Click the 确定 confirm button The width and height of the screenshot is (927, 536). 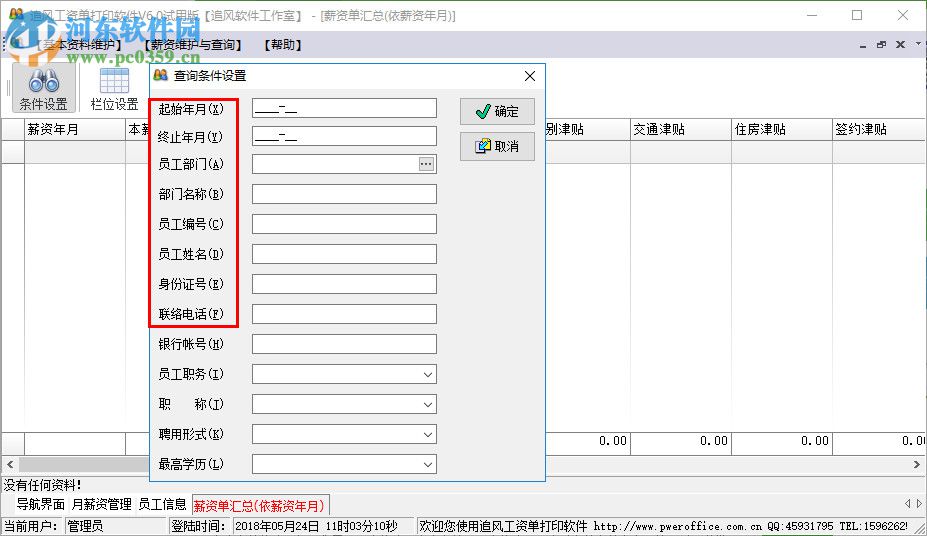pos(497,111)
